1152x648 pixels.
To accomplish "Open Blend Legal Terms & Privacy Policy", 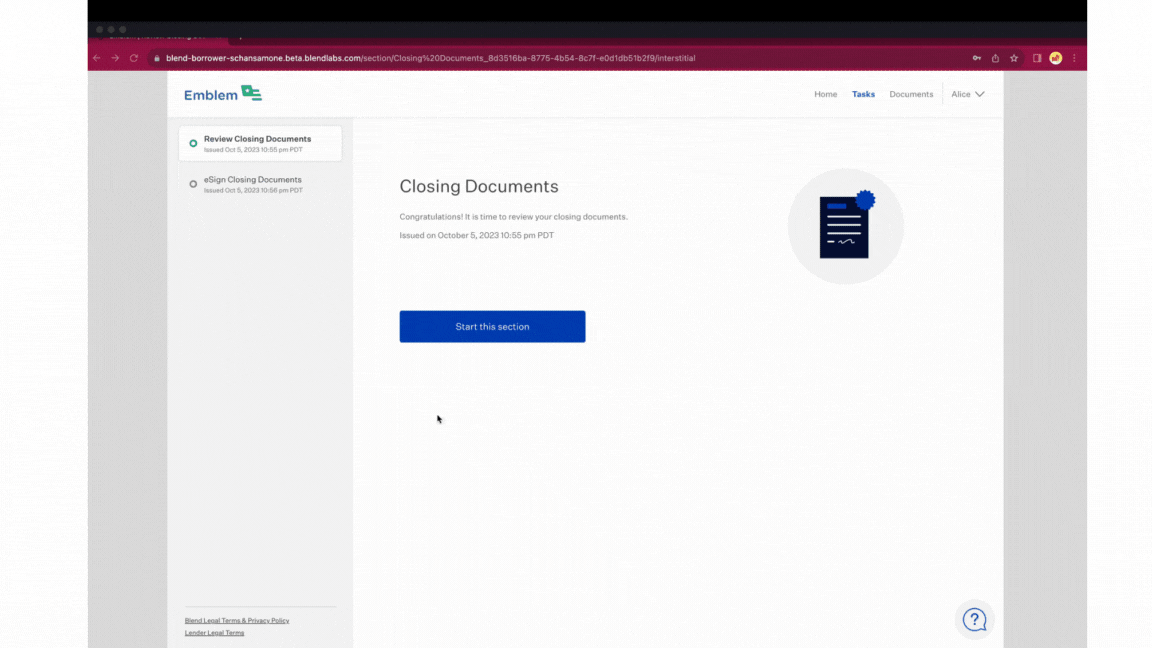I will [x=236, y=620].
